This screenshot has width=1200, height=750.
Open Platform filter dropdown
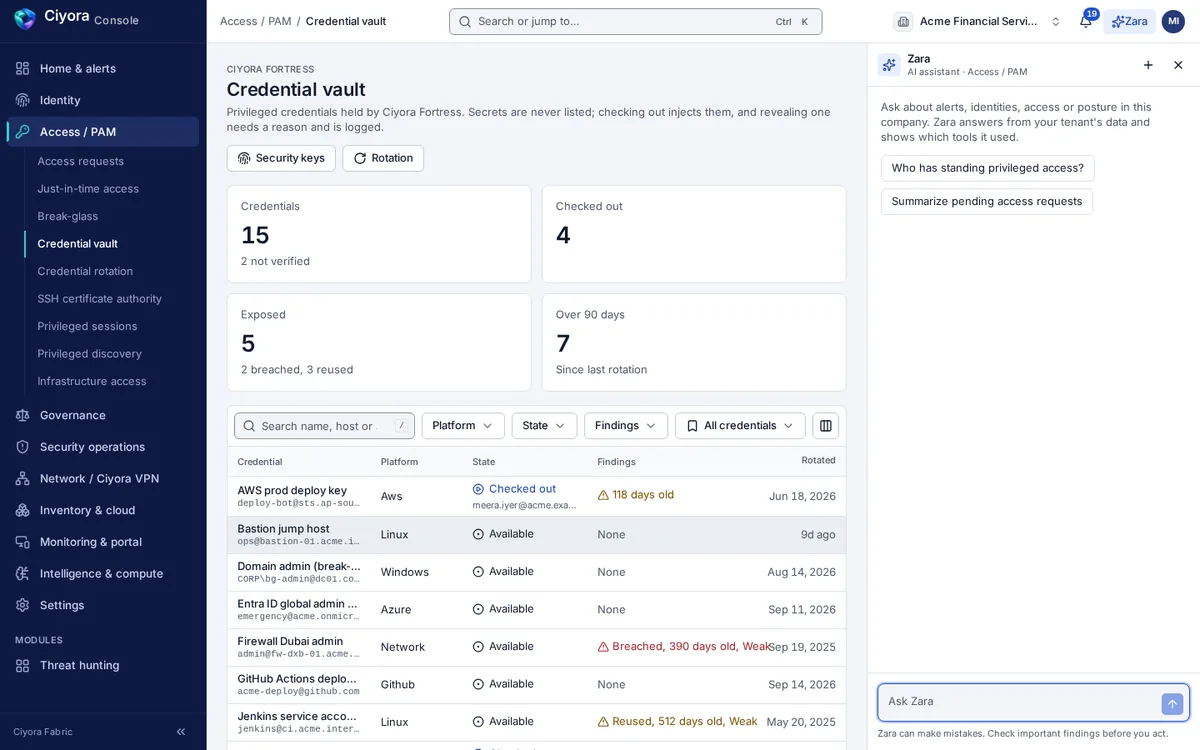tap(463, 426)
